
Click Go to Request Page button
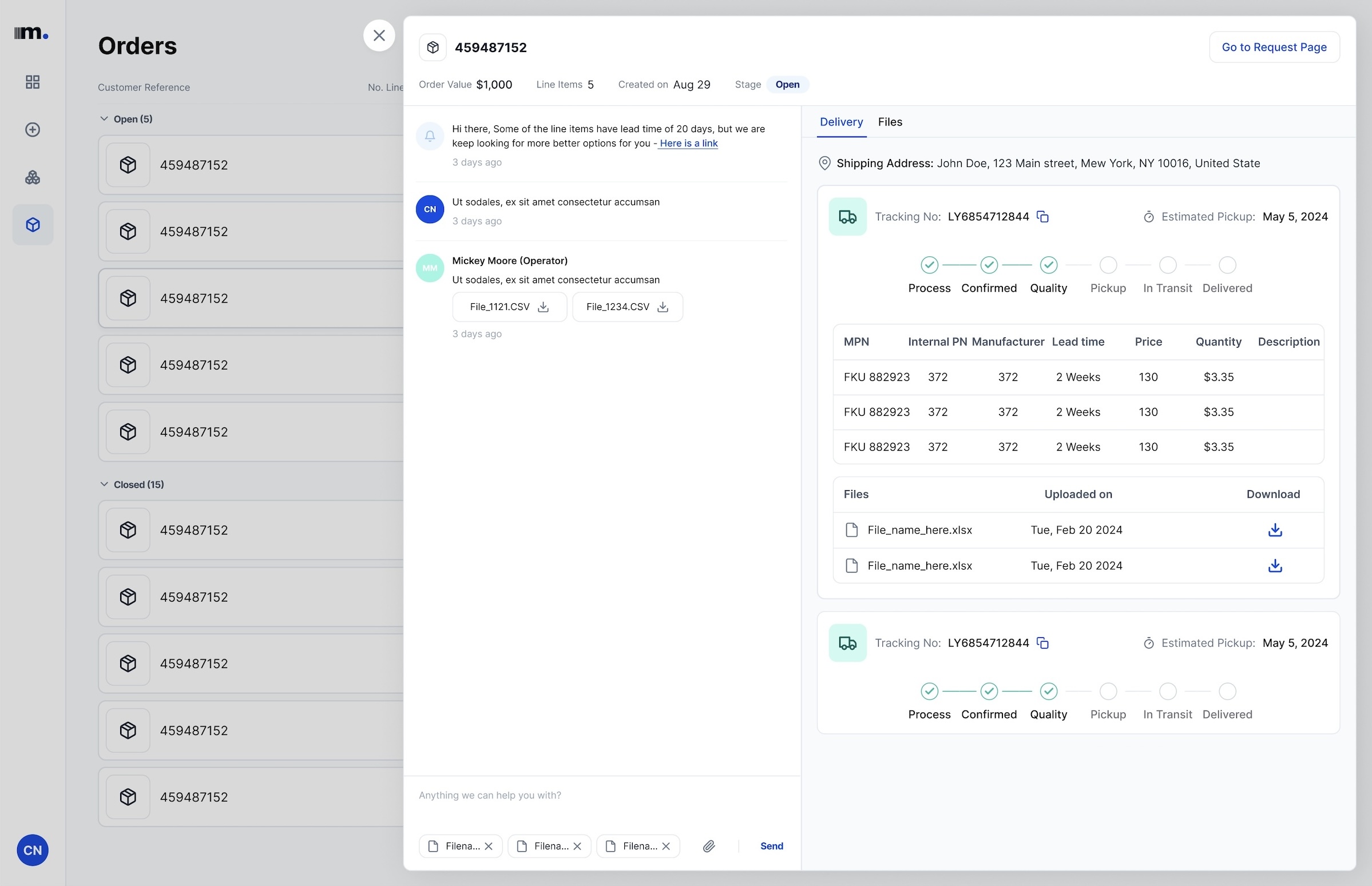coord(1274,47)
